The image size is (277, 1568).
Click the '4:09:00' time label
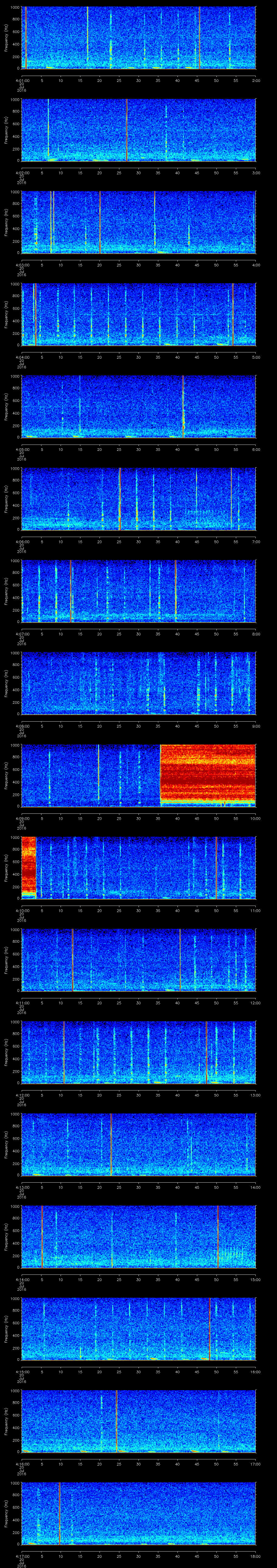(x=22, y=818)
